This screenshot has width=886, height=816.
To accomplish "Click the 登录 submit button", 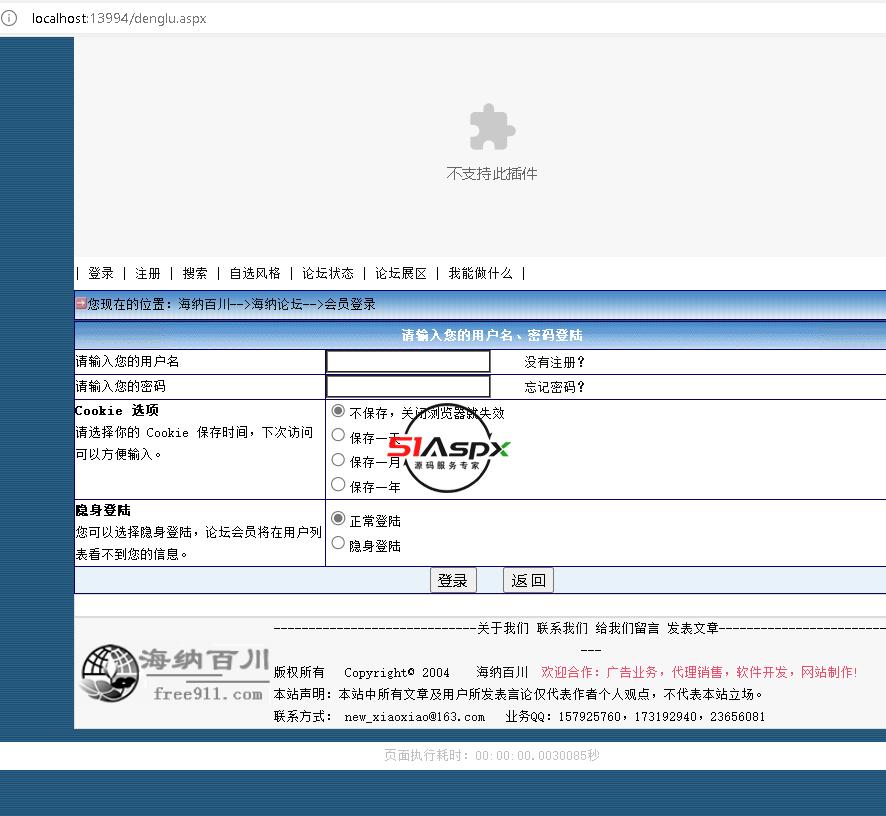I will click(453, 580).
